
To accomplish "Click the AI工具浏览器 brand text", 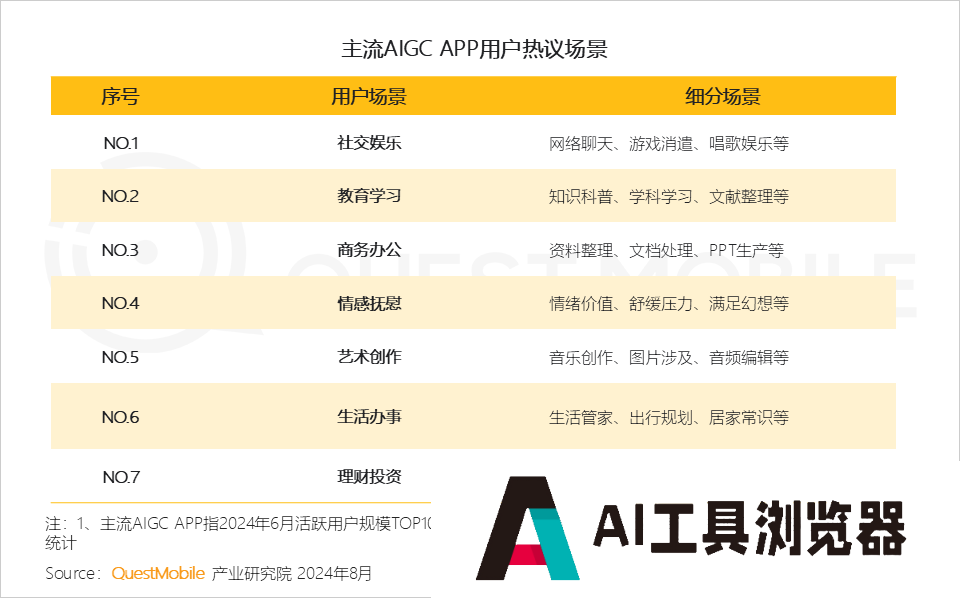I will click(x=749, y=528).
